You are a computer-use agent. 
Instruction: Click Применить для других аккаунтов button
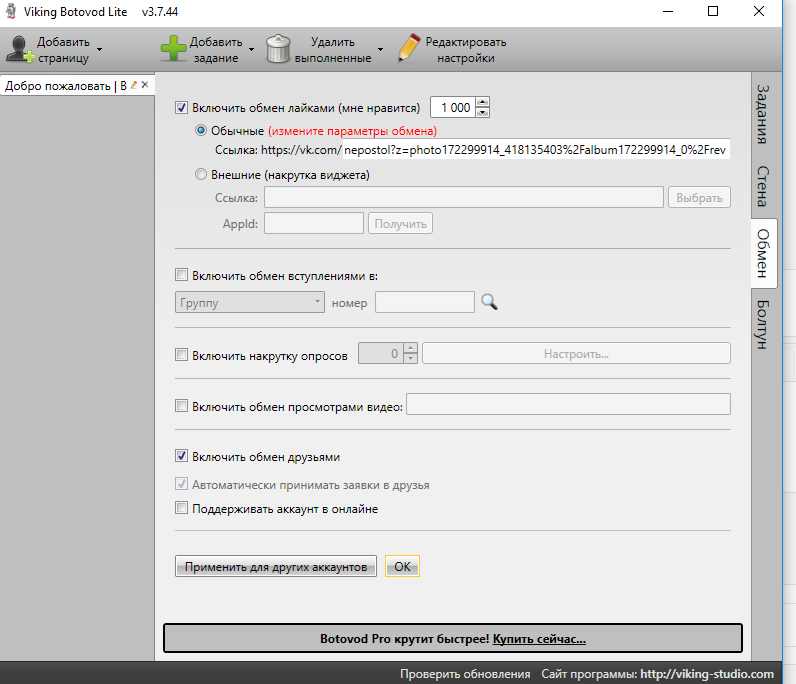point(276,566)
